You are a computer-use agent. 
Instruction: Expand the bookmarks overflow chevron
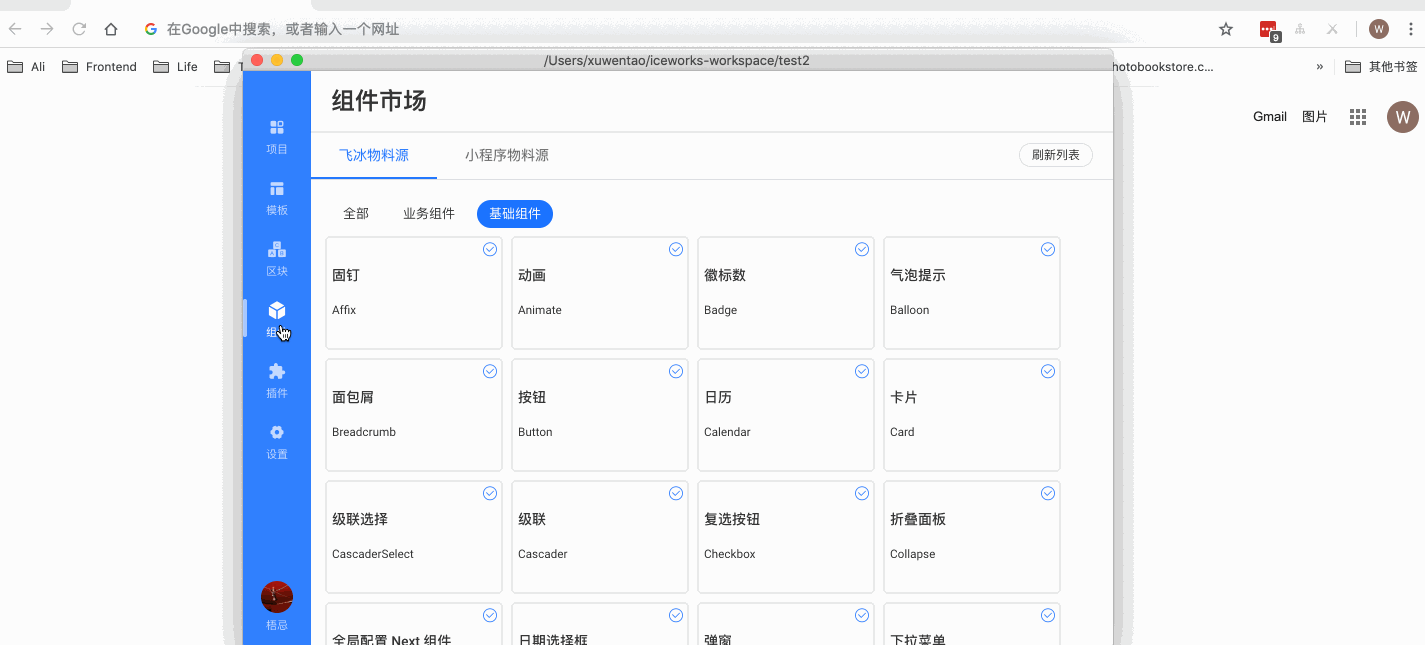1320,67
